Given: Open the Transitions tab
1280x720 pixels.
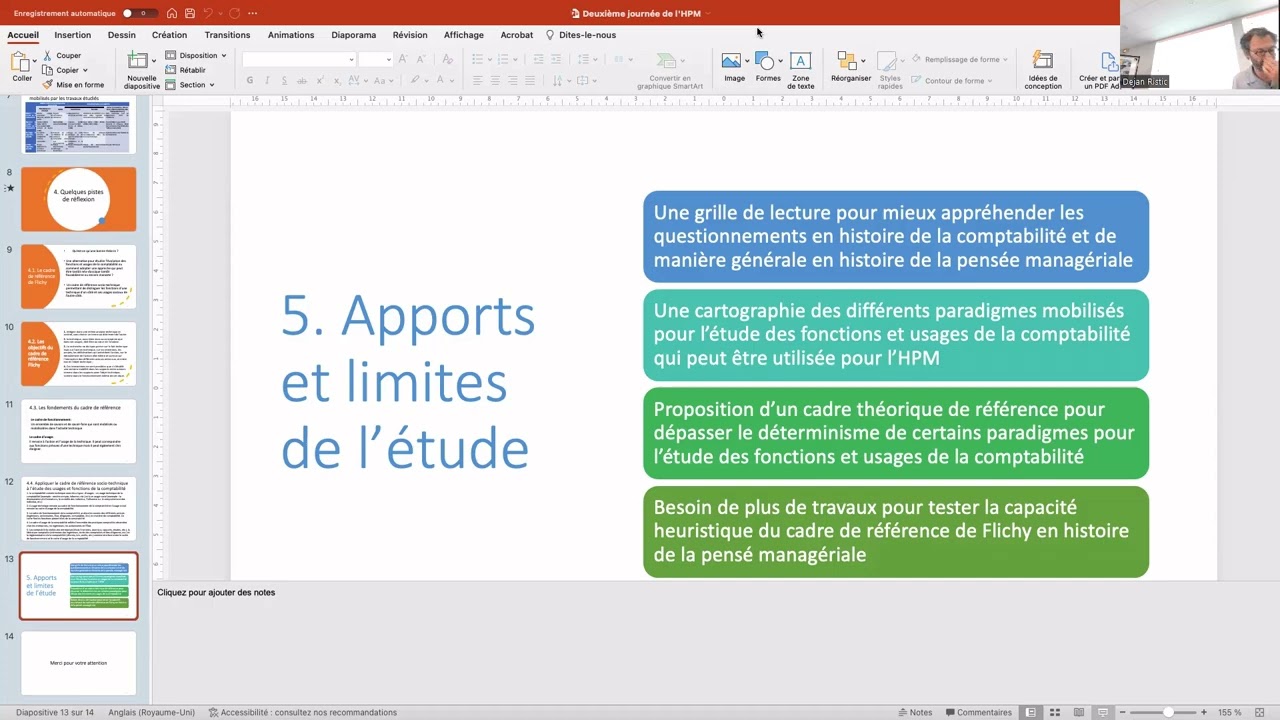Looking at the screenshot, I should (227, 35).
